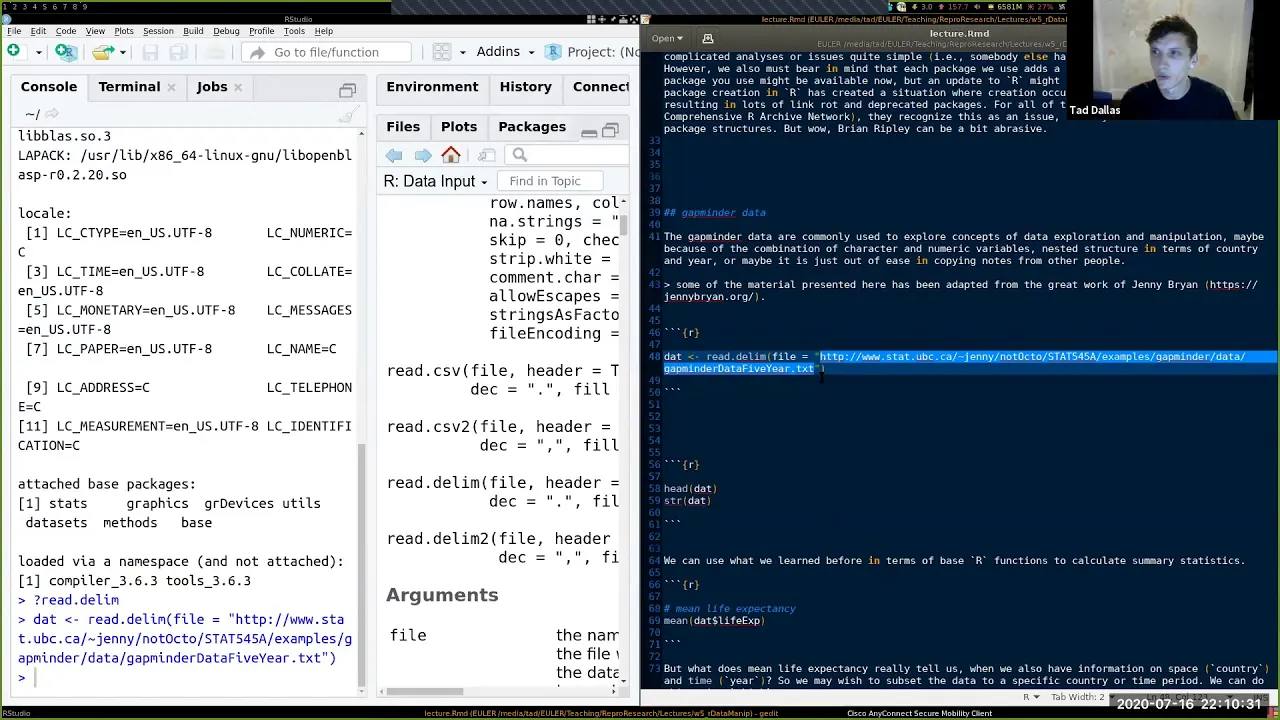This screenshot has height=720, width=1280.
Task: Maximize the Files/Help pane
Action: [x=610, y=131]
